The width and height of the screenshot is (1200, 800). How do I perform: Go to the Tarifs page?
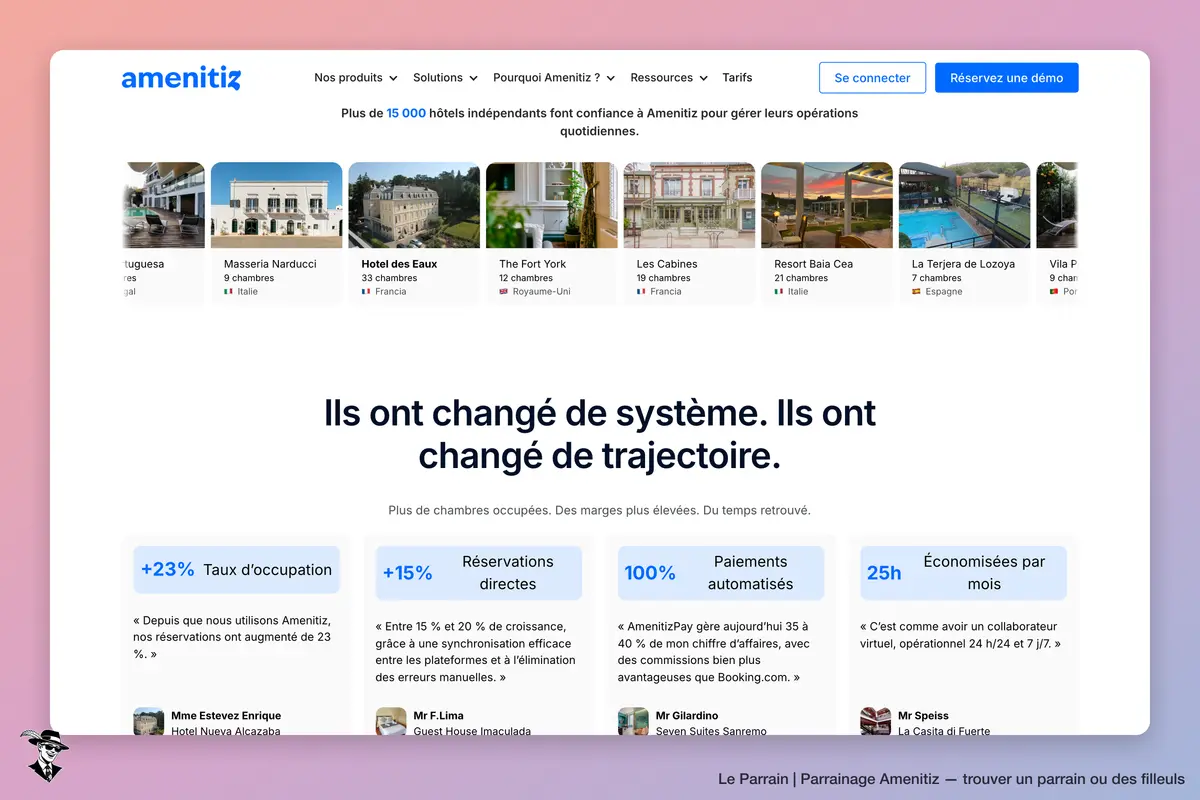coord(737,78)
